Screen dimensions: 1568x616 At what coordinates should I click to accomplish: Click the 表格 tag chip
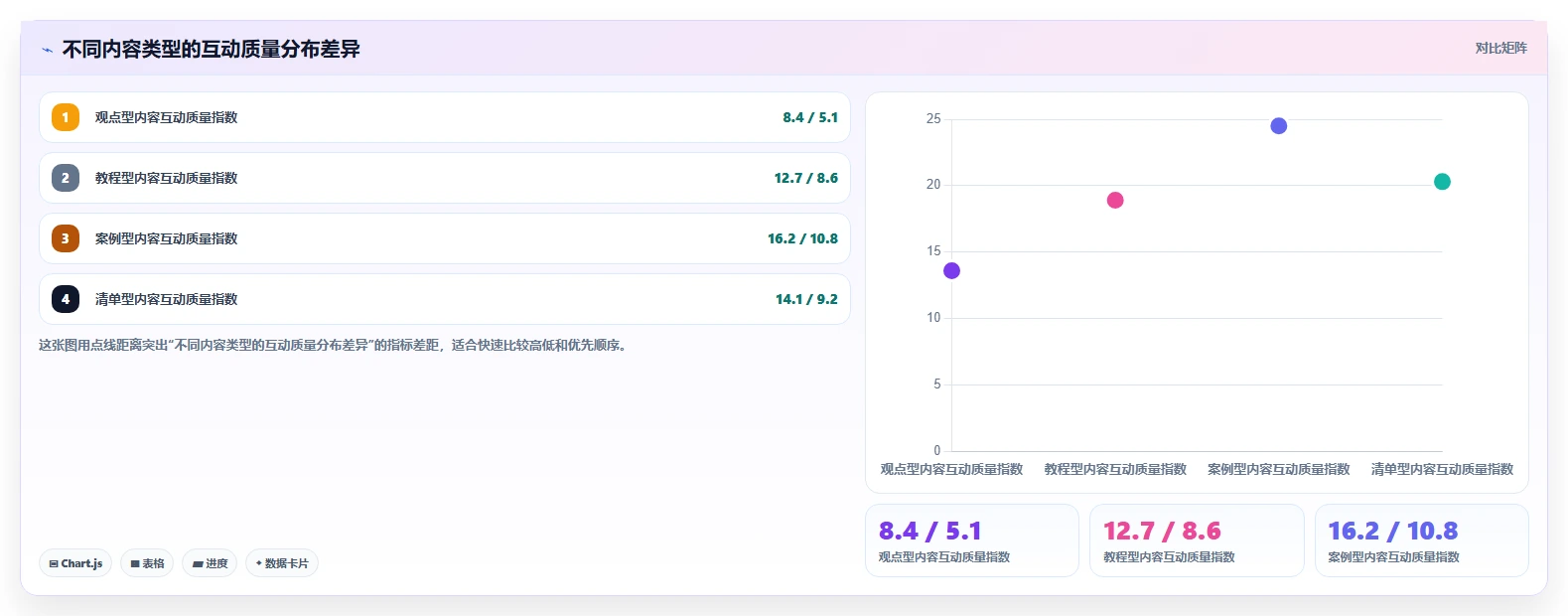[147, 563]
